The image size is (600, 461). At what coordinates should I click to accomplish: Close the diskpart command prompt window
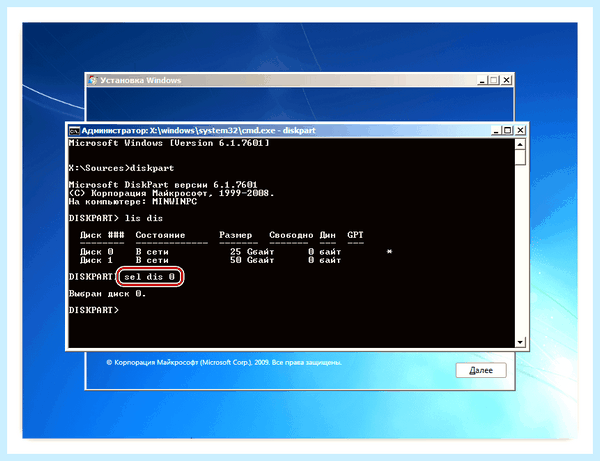point(520,130)
